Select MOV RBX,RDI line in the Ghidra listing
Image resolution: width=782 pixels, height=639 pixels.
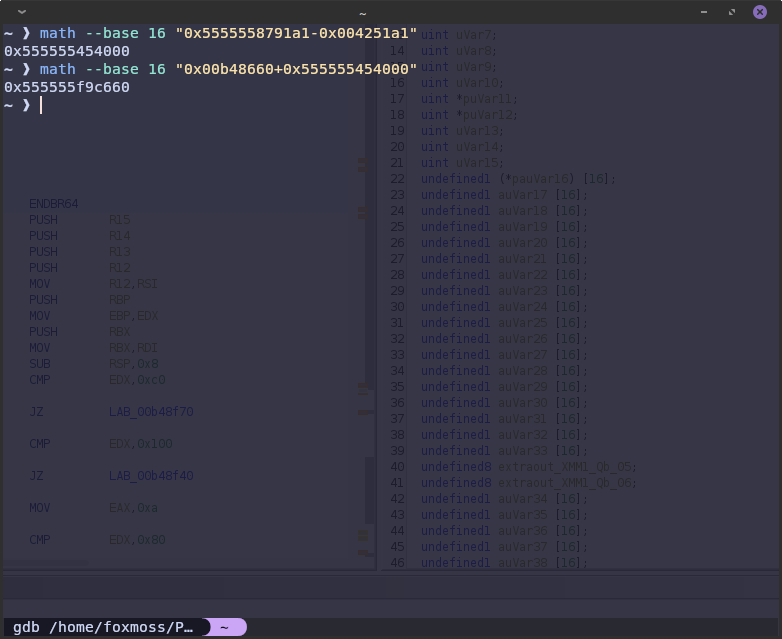93,347
